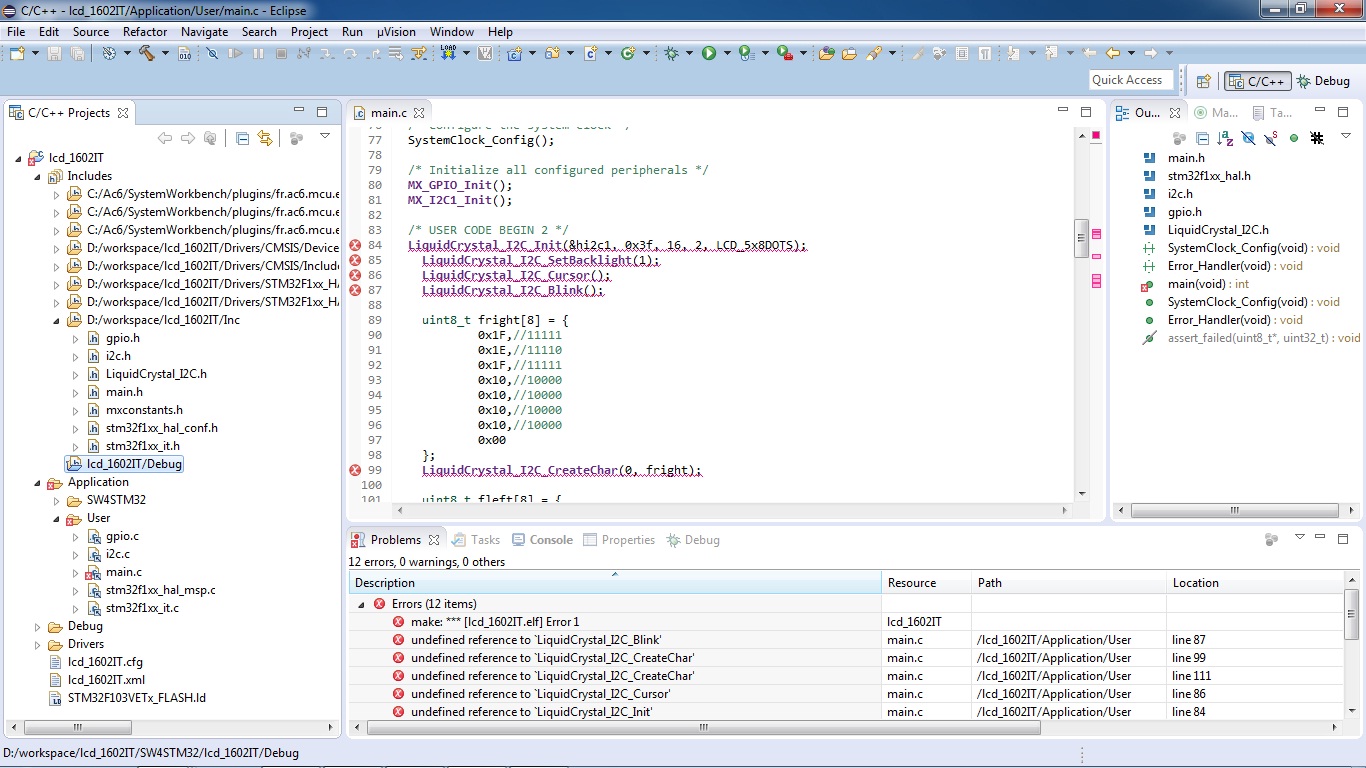
Task: Click the binary 010 toolbar icon
Action: coord(185,54)
